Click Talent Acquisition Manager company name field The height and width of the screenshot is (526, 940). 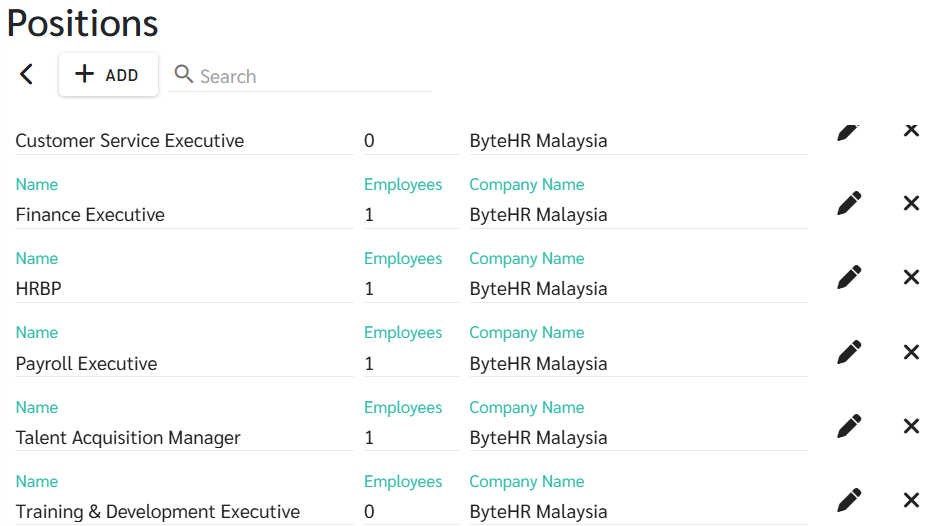tap(638, 438)
